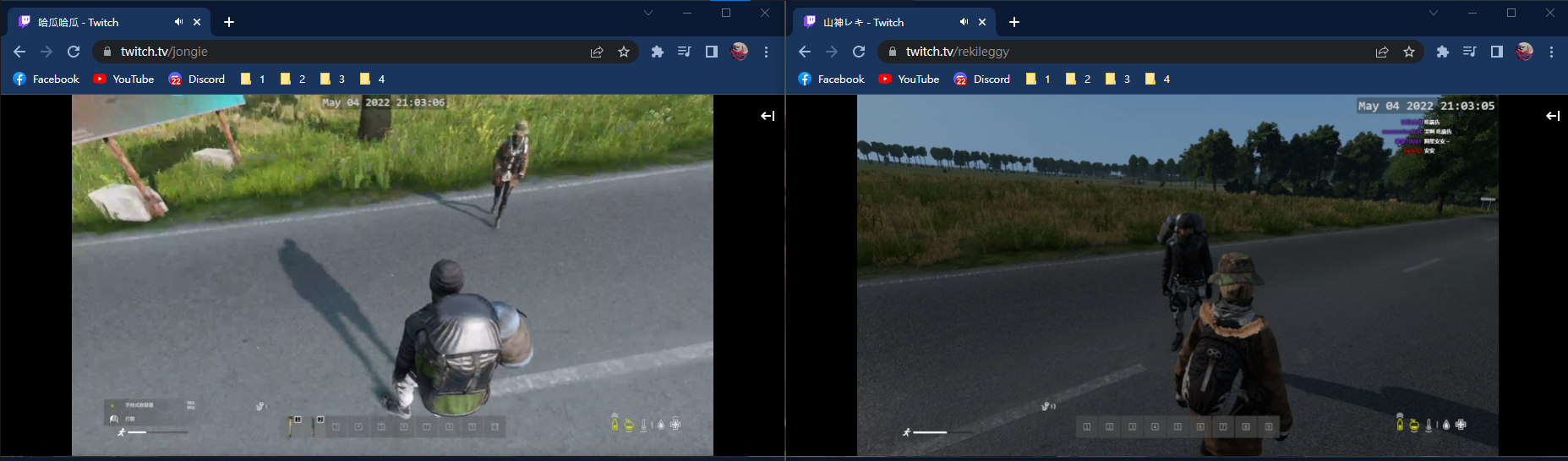Go forward in the right rekileggy browser window

(x=832, y=52)
